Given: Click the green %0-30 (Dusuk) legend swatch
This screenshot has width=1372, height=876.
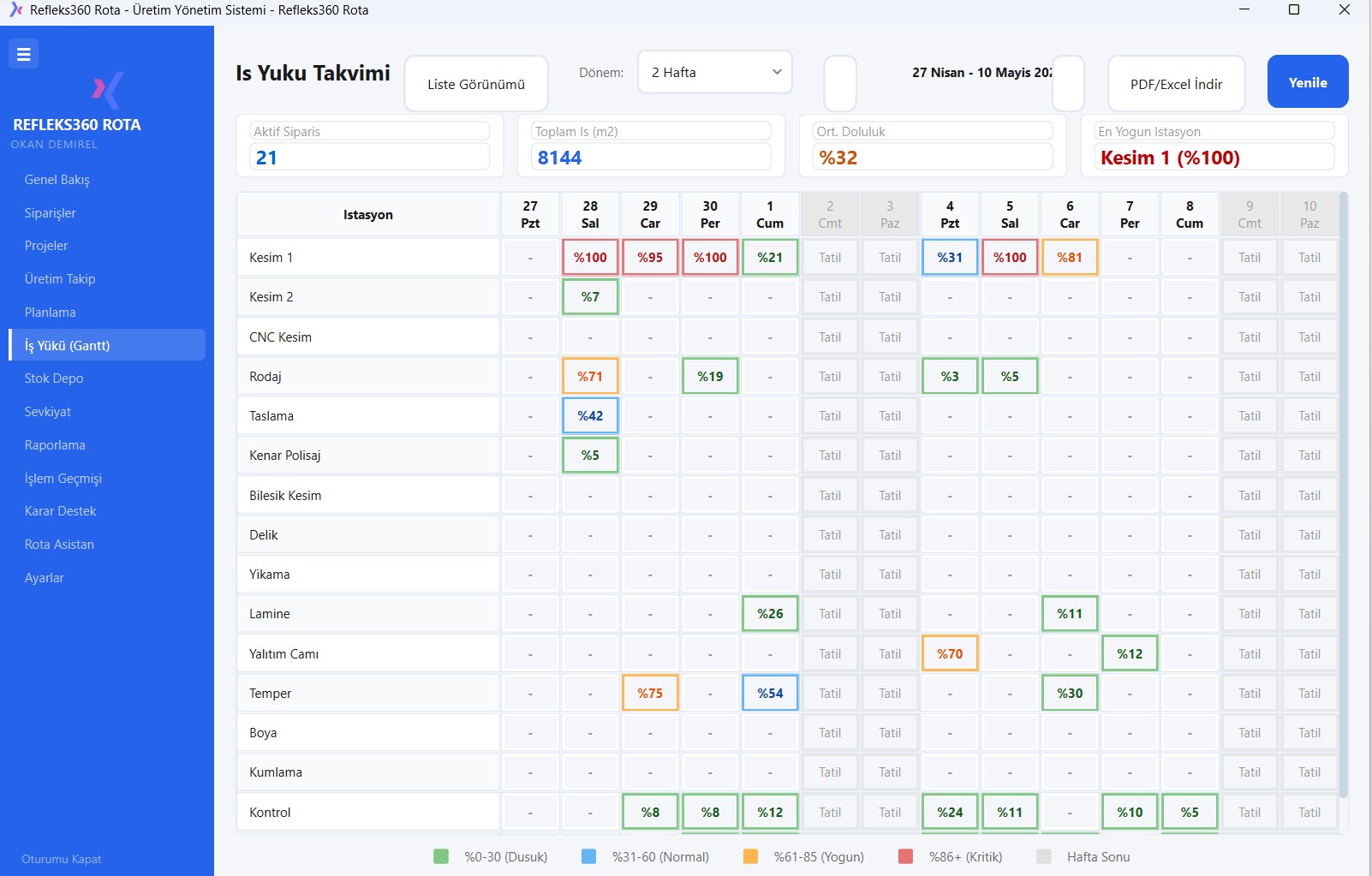Looking at the screenshot, I should pos(441,856).
